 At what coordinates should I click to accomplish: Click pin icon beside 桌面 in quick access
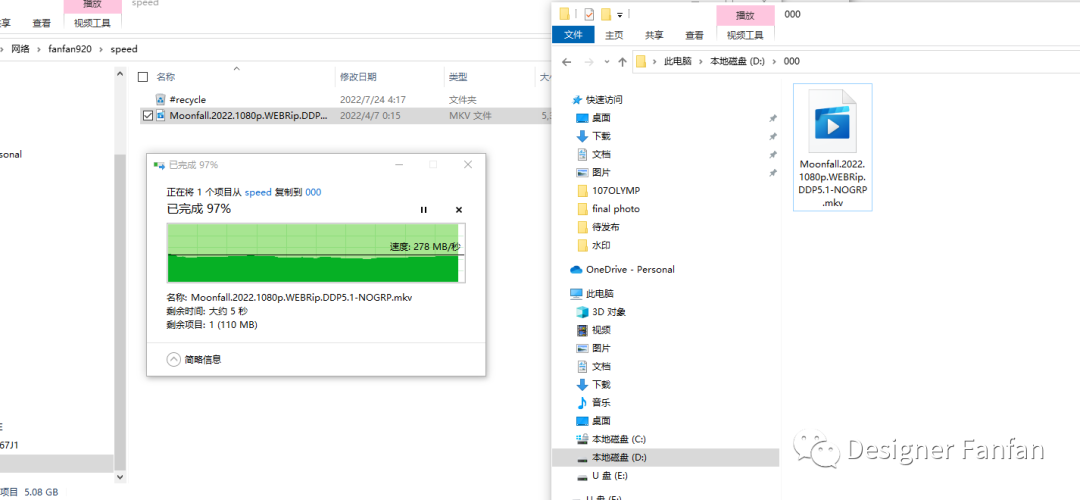pos(772,118)
